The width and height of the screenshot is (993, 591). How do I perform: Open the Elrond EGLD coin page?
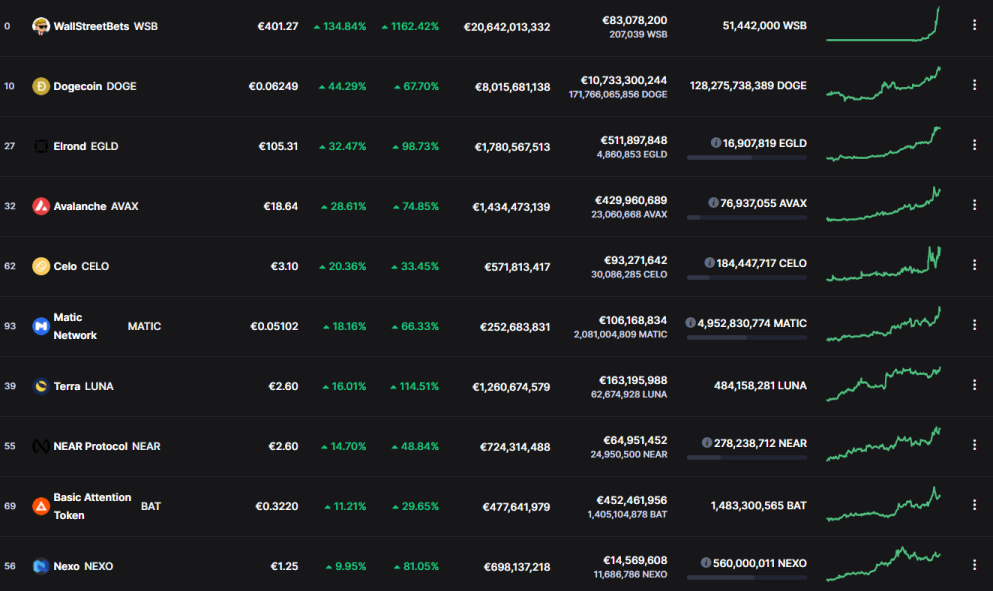point(85,146)
